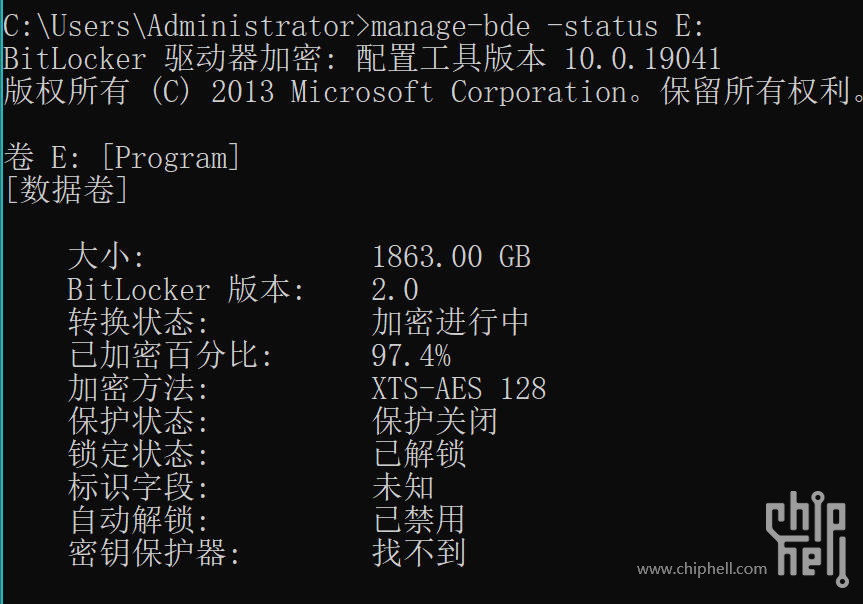Viewport: 863px width, 604px height.
Task: Select the size value 1863.00 GB
Action: (x=451, y=257)
